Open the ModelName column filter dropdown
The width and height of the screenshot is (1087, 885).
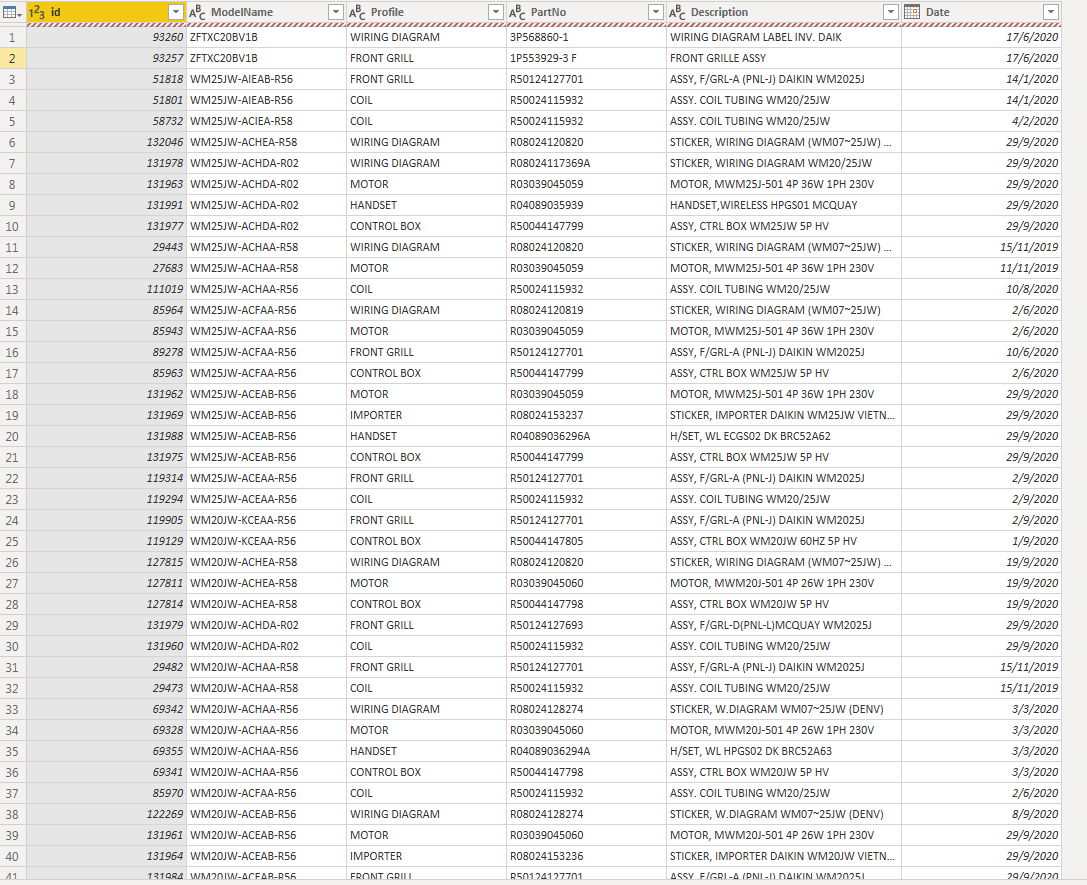(x=336, y=12)
